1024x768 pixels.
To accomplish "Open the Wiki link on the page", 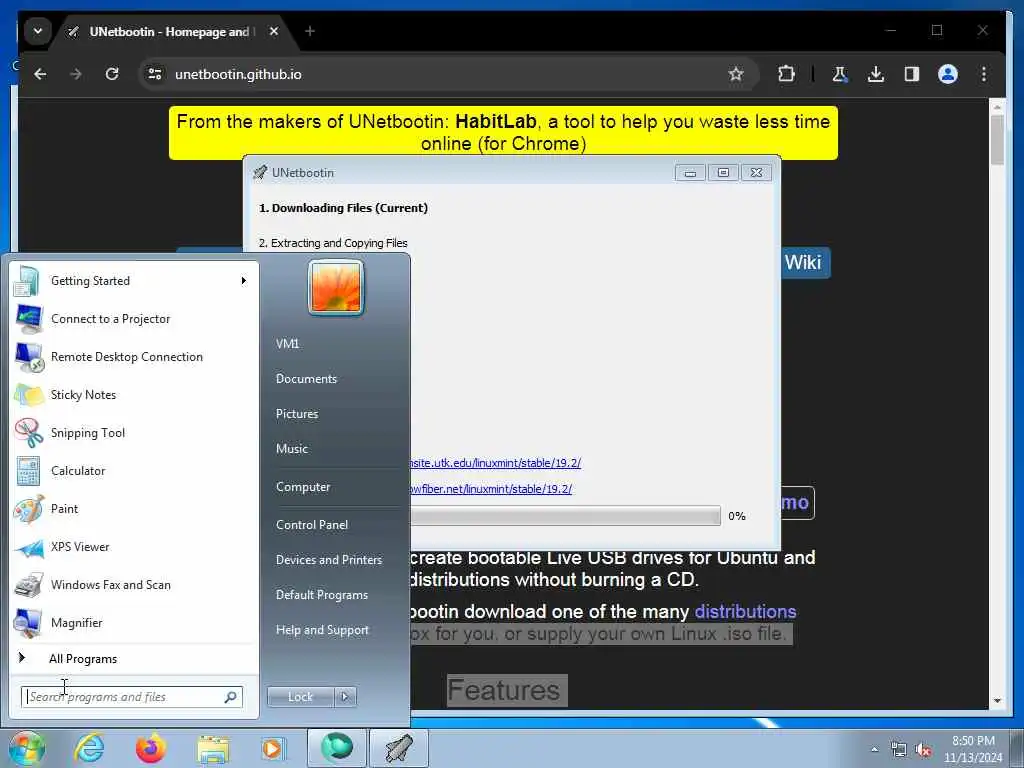I will pyautogui.click(x=803, y=263).
